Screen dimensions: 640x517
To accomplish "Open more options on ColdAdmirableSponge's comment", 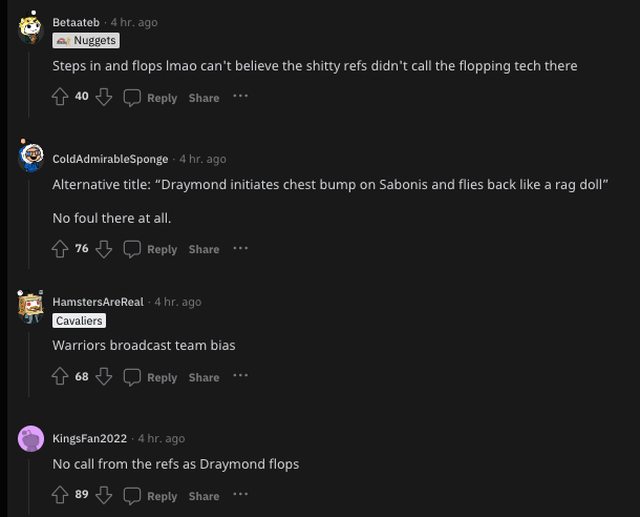I will click(x=240, y=248).
